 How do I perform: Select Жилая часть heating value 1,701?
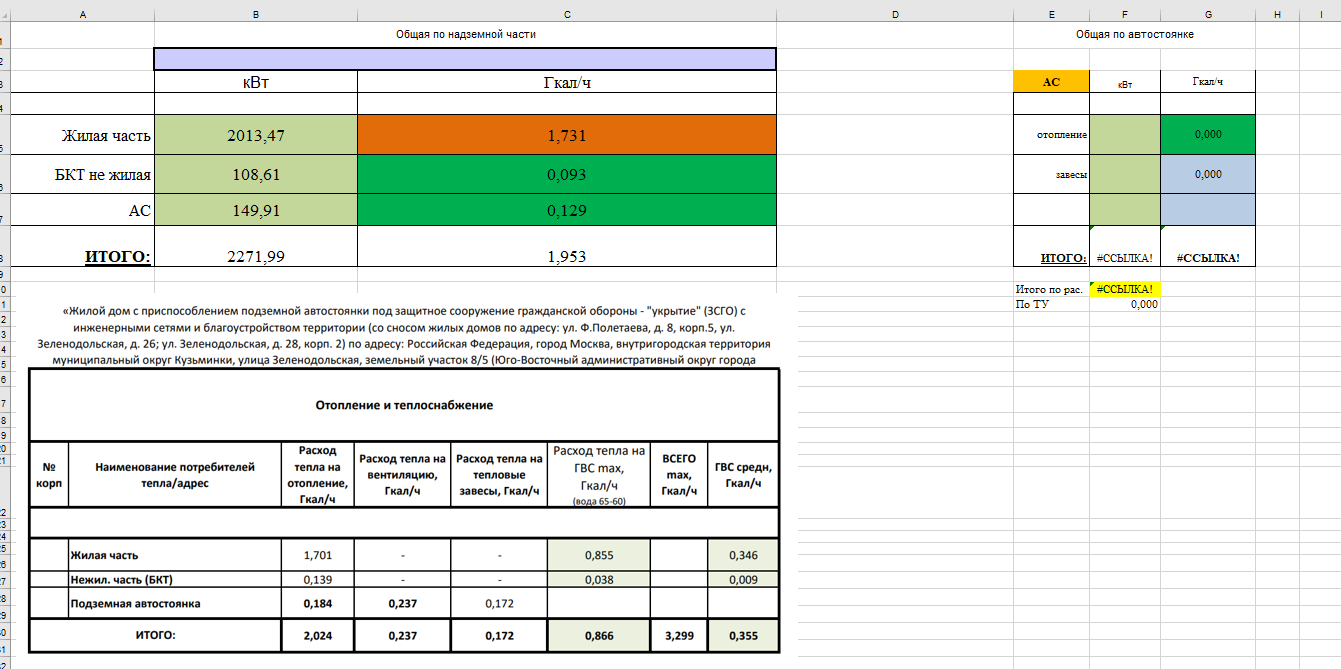pyautogui.click(x=316, y=555)
